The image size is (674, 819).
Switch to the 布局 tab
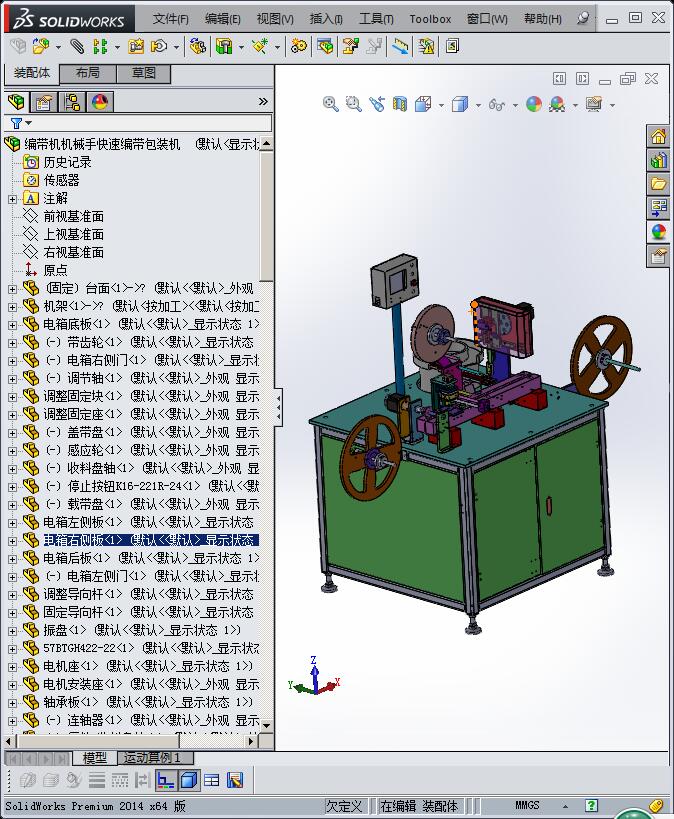[87, 73]
